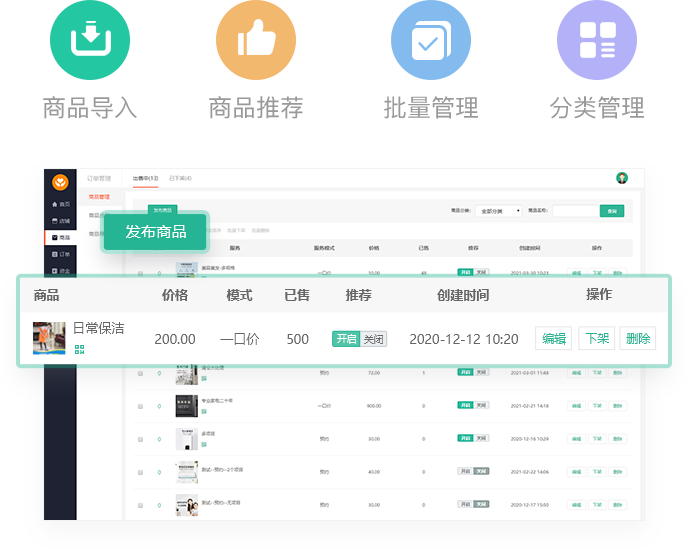Select 商品 in the dark sidebar
Viewport: 688px width, 549px height.
pyautogui.click(x=61, y=237)
